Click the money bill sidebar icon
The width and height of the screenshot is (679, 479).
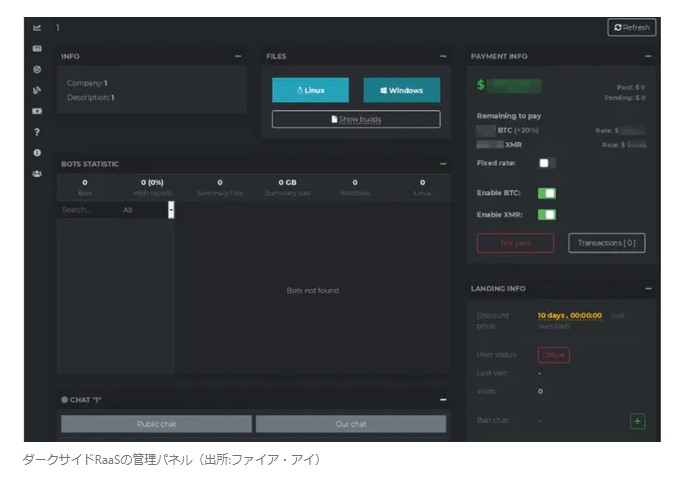click(x=37, y=111)
